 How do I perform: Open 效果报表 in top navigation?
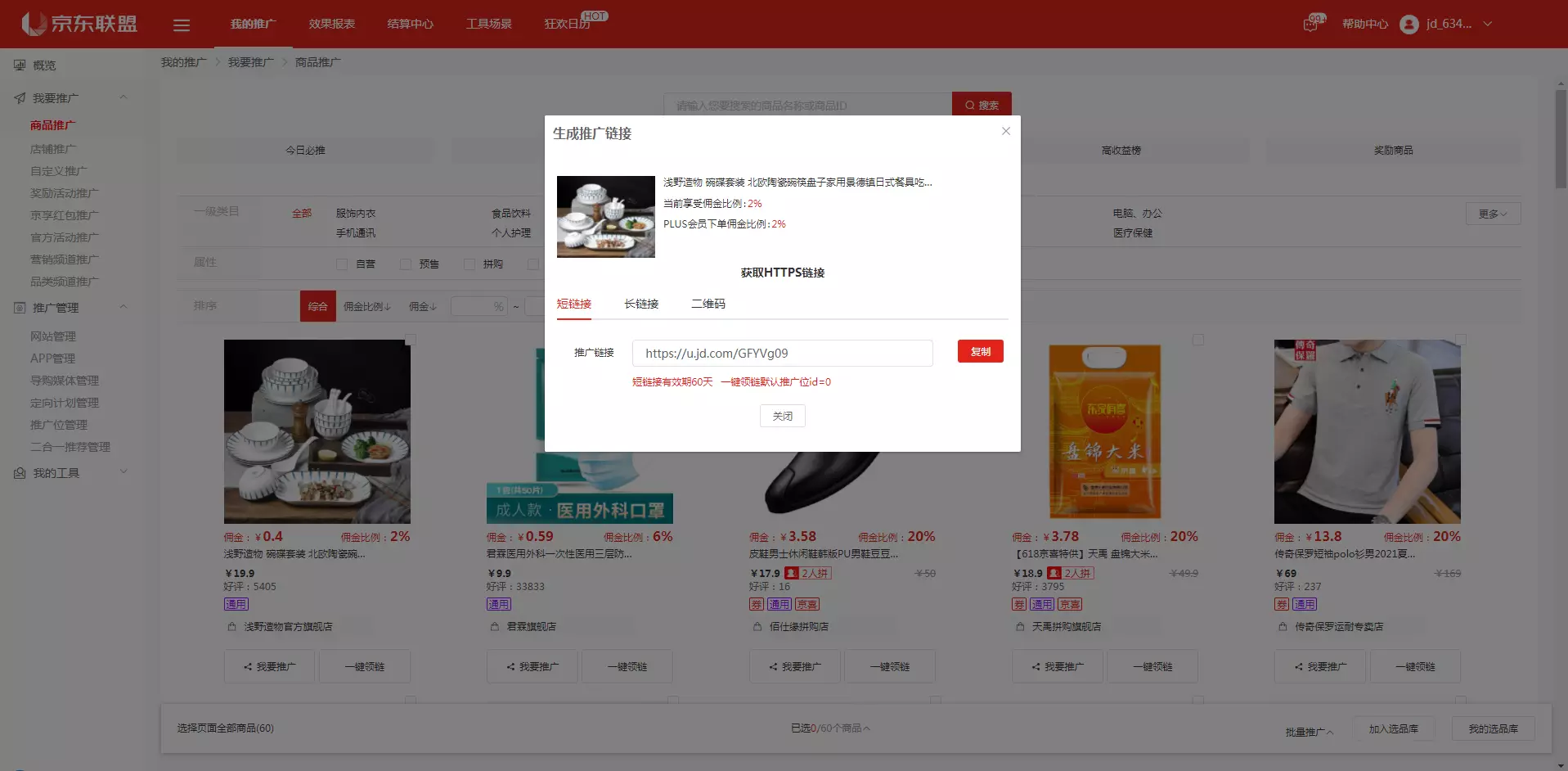(x=332, y=24)
